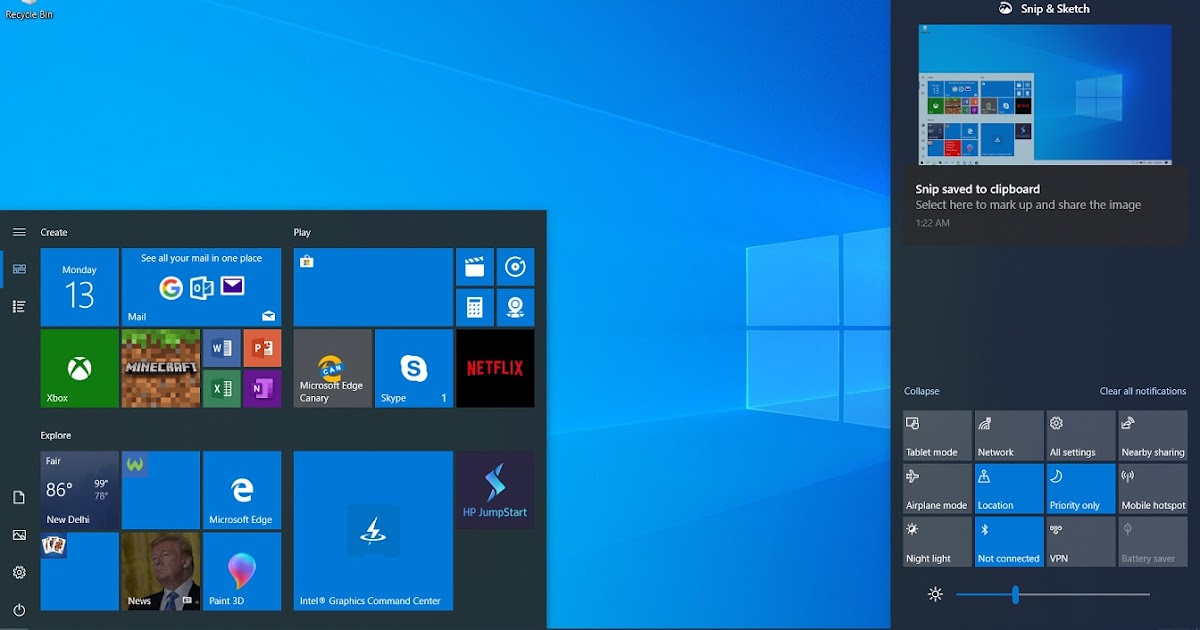1200x630 pixels.
Task: Launch the Netflix tile
Action: 495,368
